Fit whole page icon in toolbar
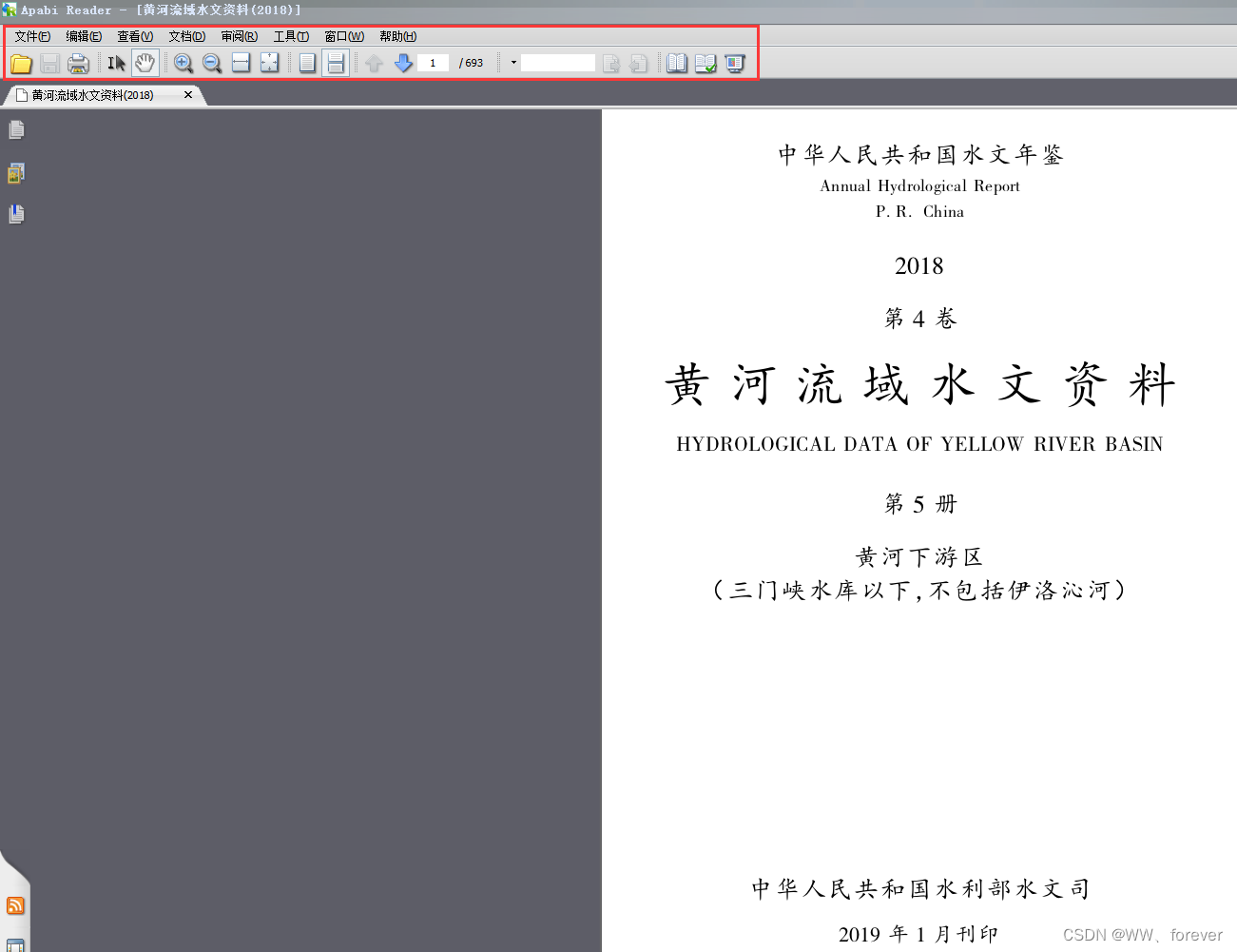This screenshot has width=1237, height=952. pos(270,64)
